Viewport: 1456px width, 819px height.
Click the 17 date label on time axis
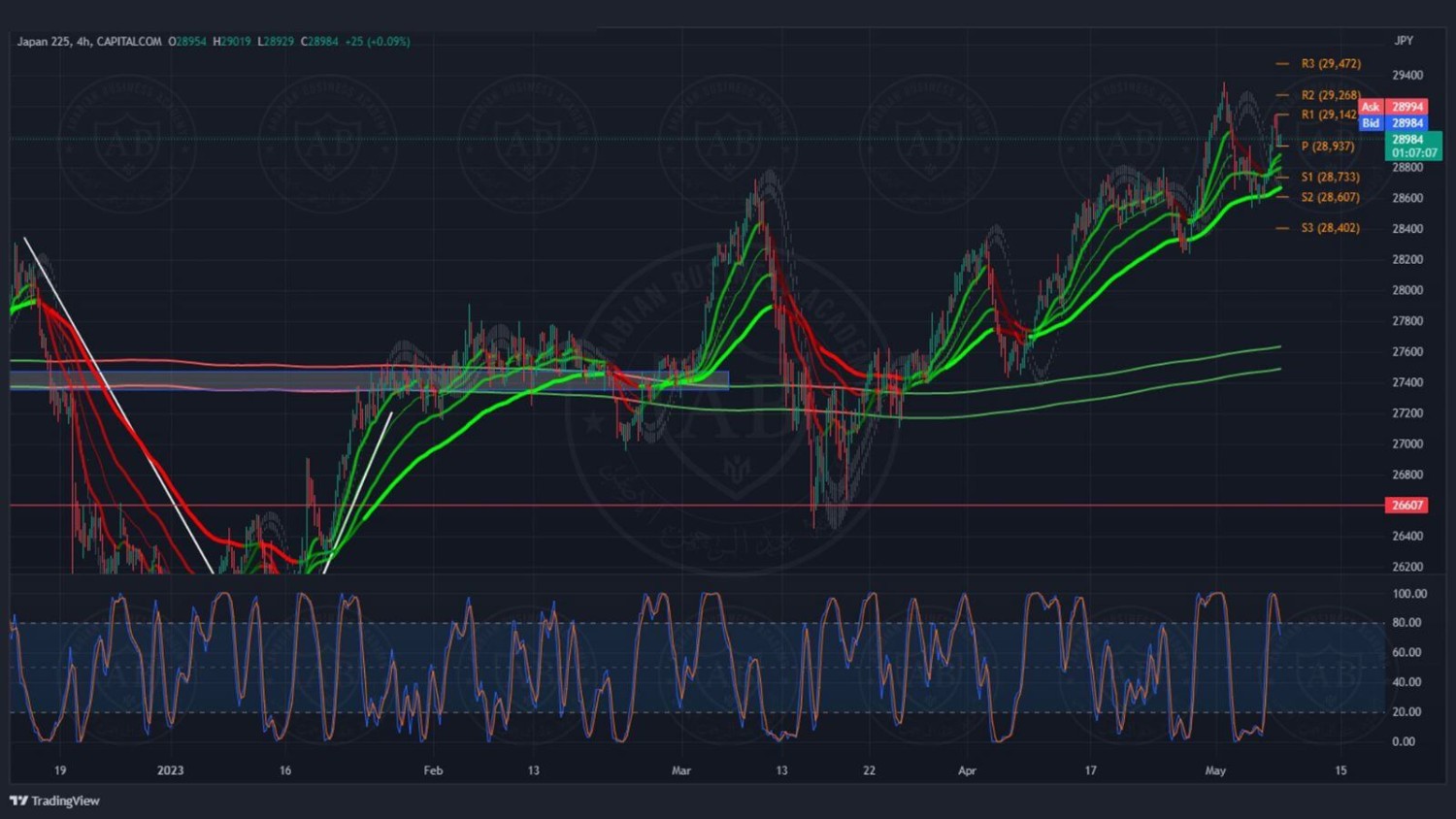pos(1090,770)
